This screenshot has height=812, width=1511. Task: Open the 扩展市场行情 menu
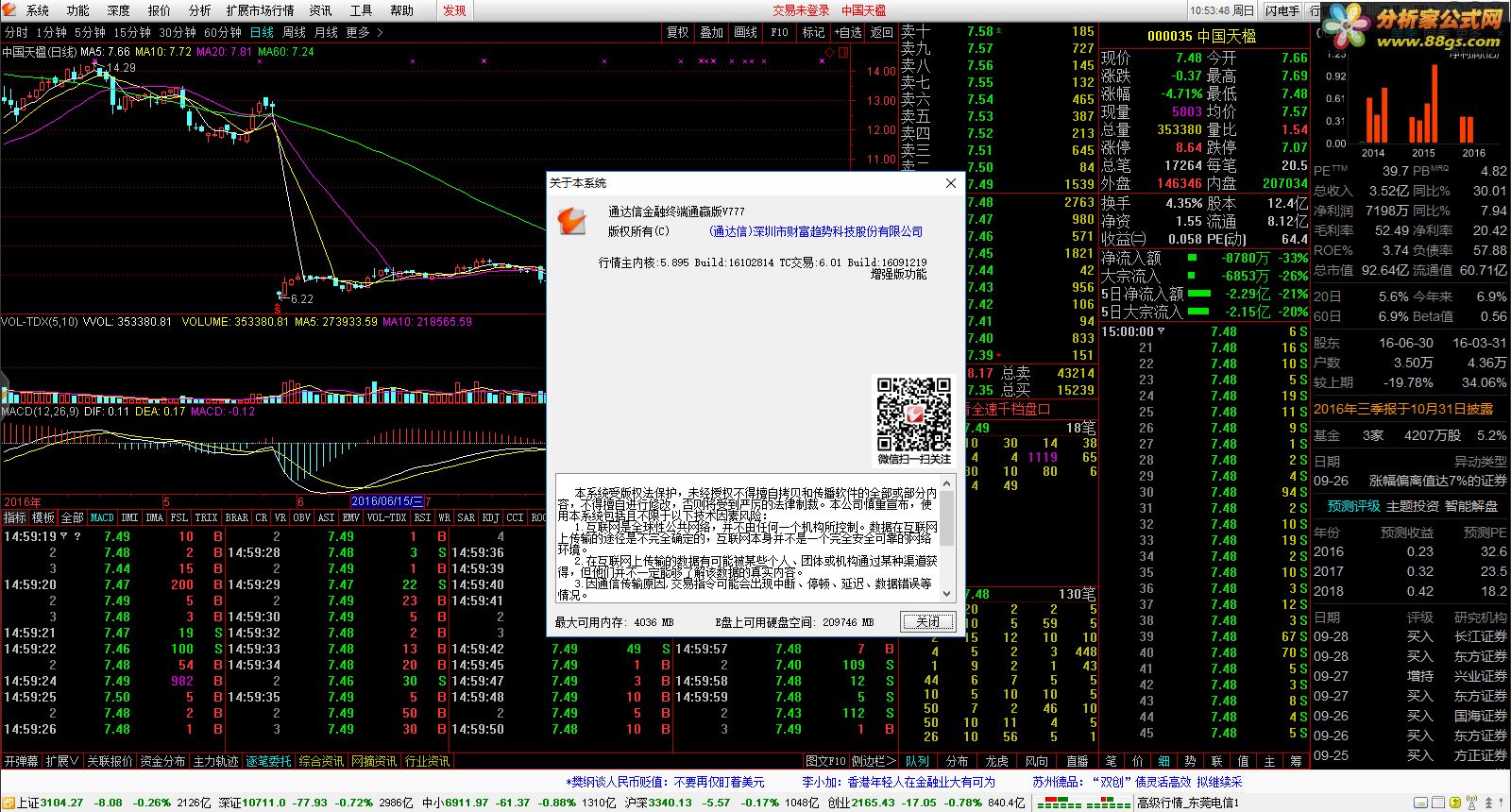[260, 10]
